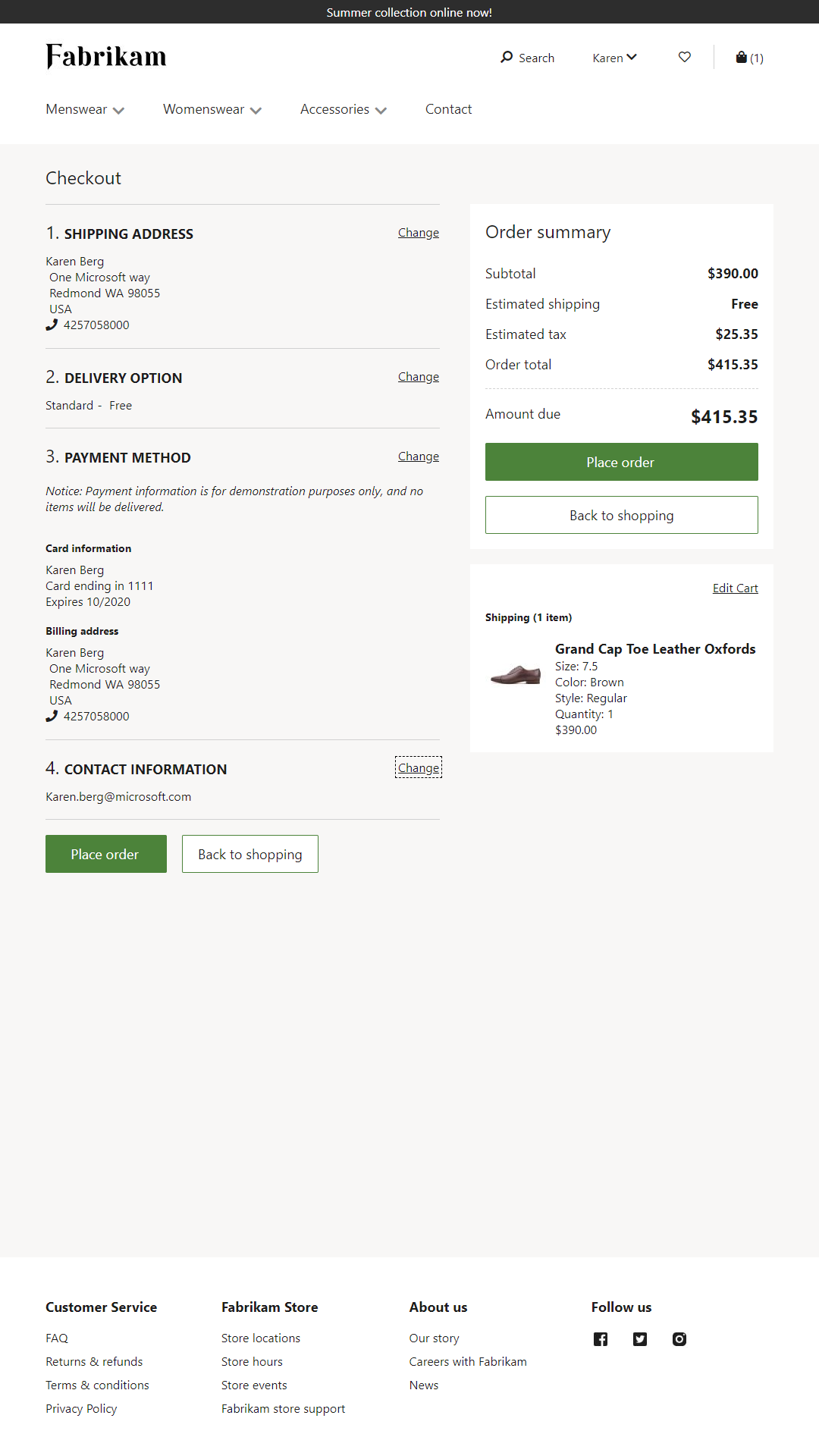The height and width of the screenshot is (1456, 819).
Task: Change the payment method
Action: pyautogui.click(x=418, y=456)
